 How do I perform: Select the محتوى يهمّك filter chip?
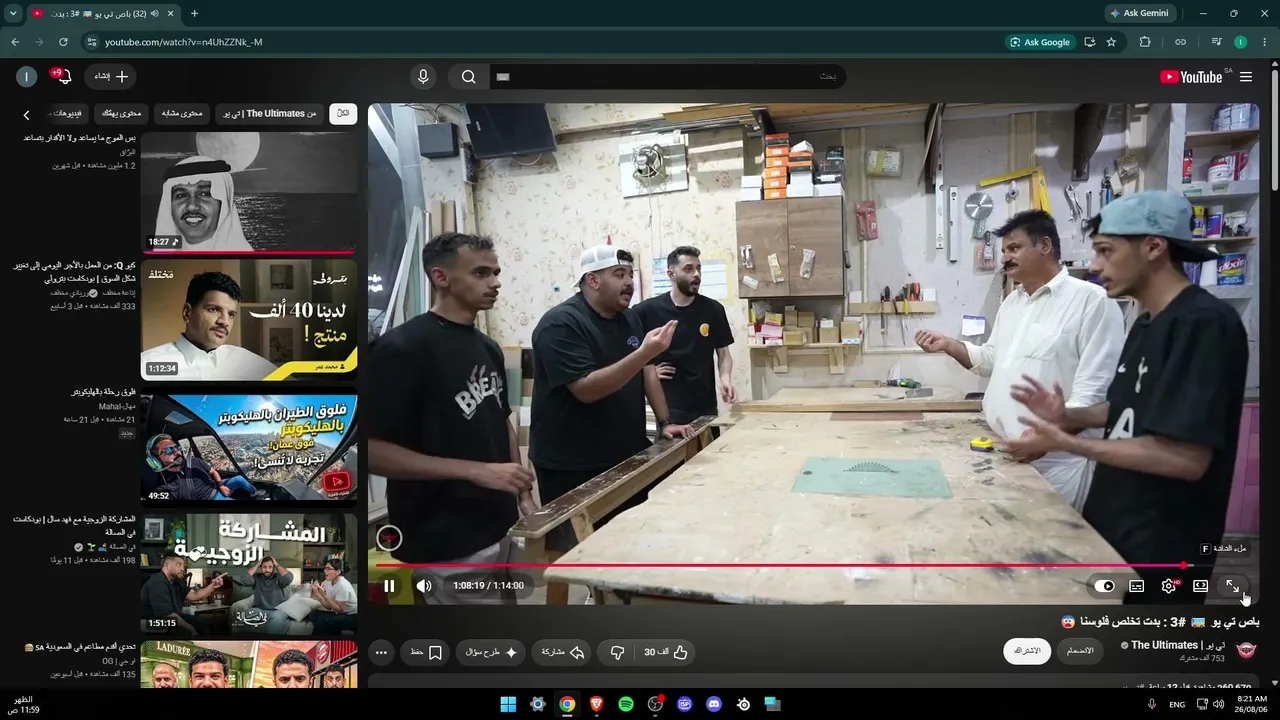click(x=122, y=114)
